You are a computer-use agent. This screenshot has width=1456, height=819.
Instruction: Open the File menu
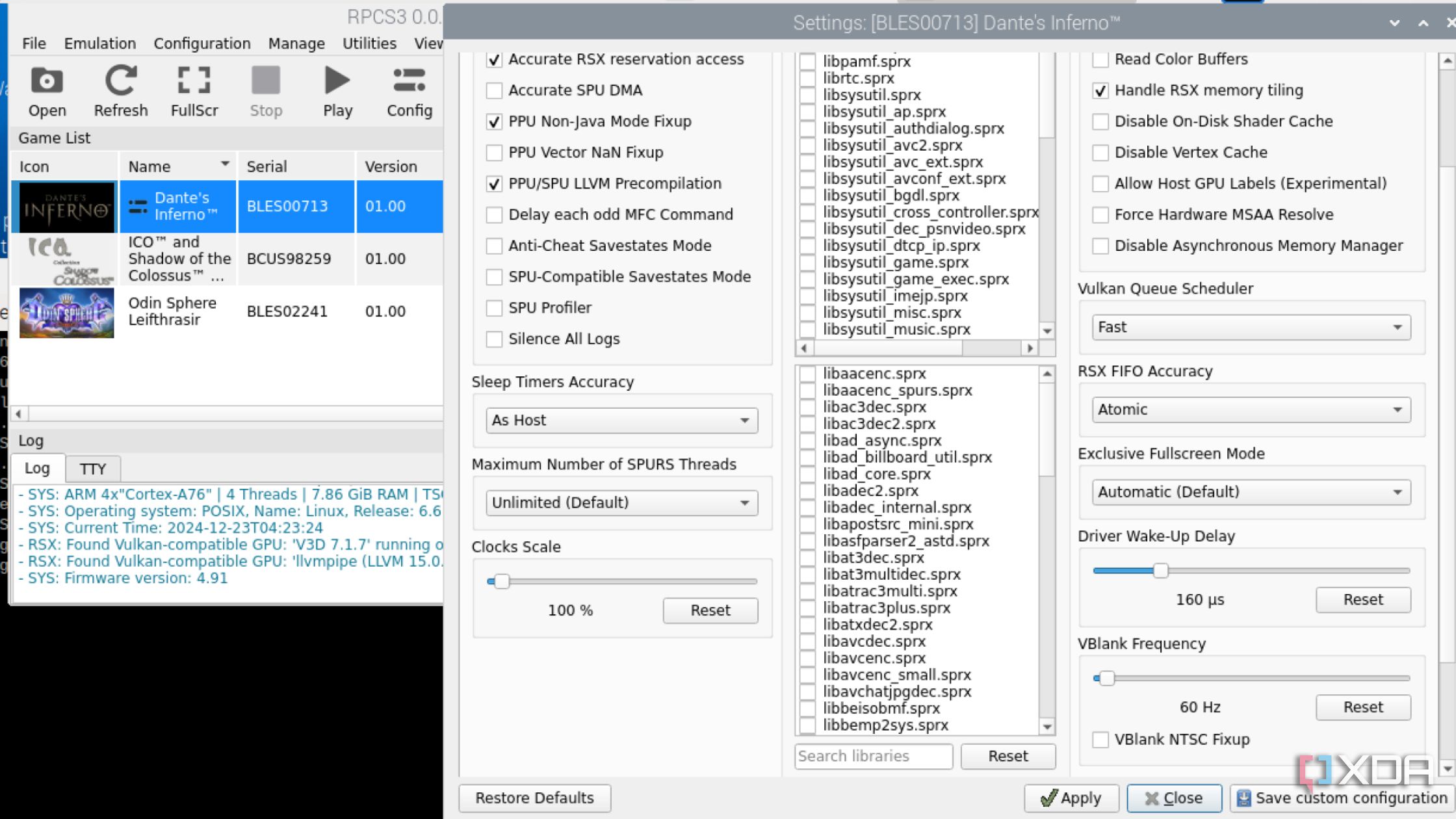point(34,44)
